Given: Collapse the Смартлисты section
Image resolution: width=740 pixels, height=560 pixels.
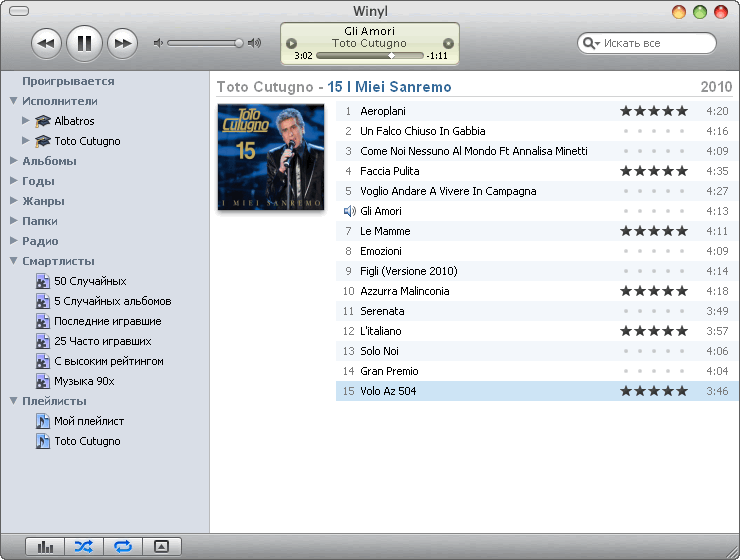Looking at the screenshot, I should 14,261.
